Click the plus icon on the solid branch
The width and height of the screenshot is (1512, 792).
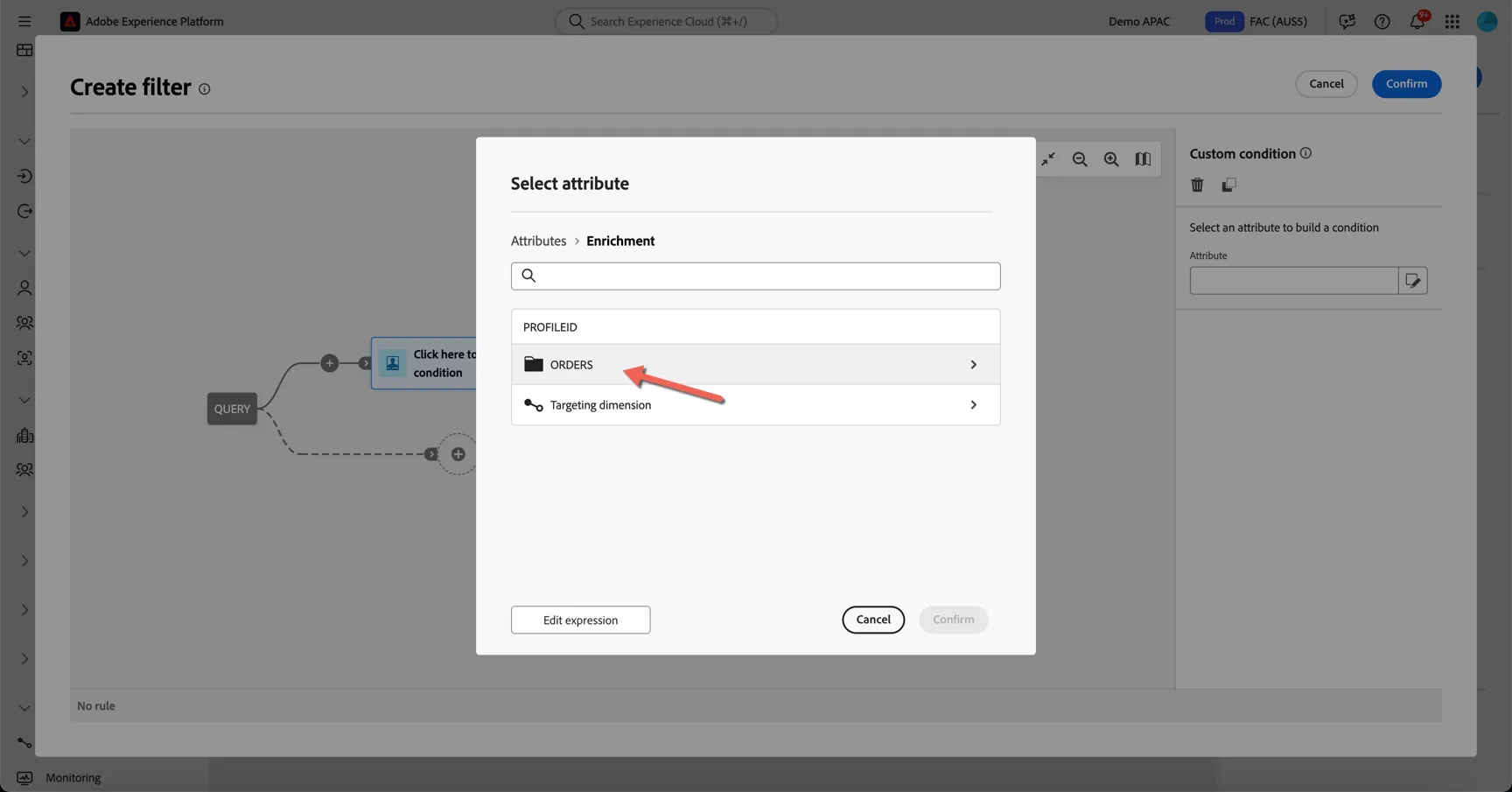pyautogui.click(x=329, y=362)
